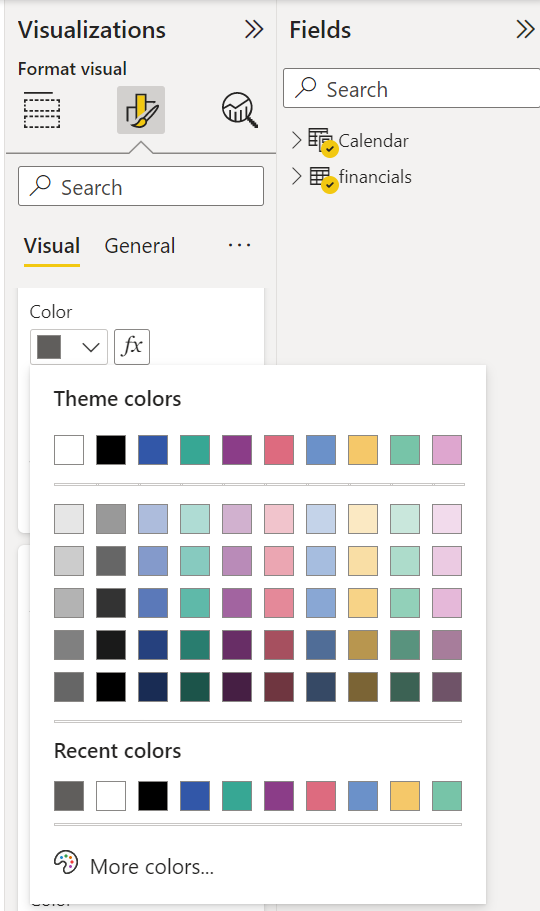Open conditional formatting fx button
The image size is (540, 911).
point(132,347)
